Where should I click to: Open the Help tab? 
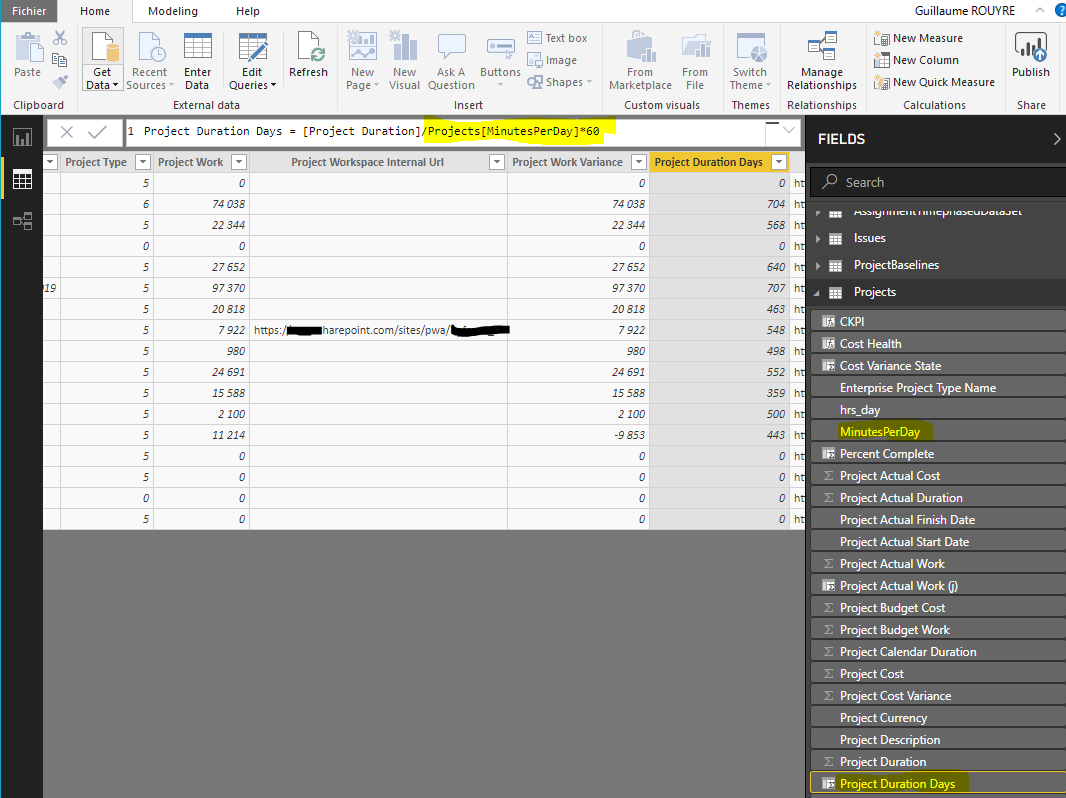tap(247, 11)
